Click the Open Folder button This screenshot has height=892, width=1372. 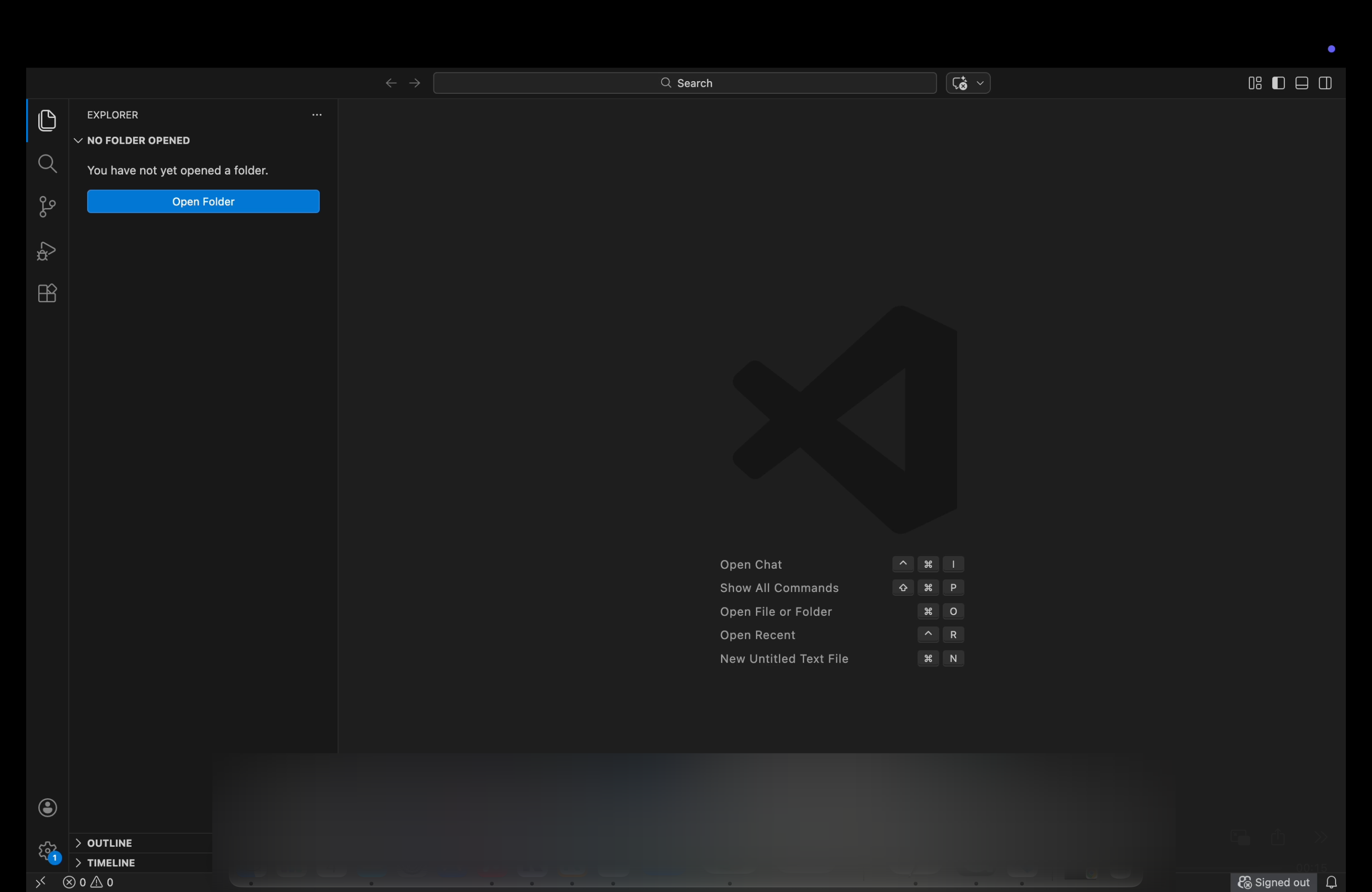tap(203, 202)
